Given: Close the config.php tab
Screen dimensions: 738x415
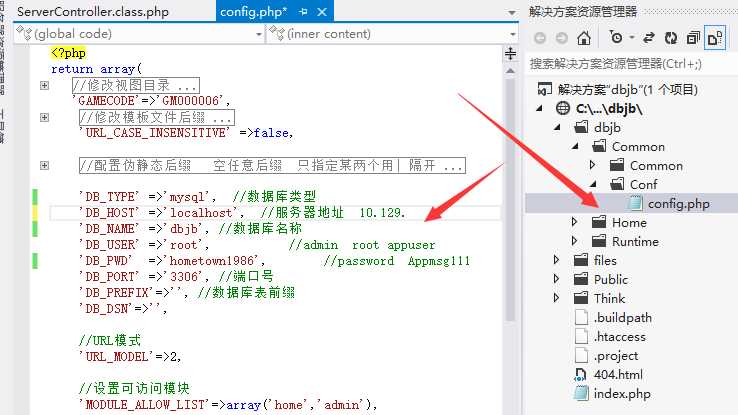Looking at the screenshot, I should point(322,12).
